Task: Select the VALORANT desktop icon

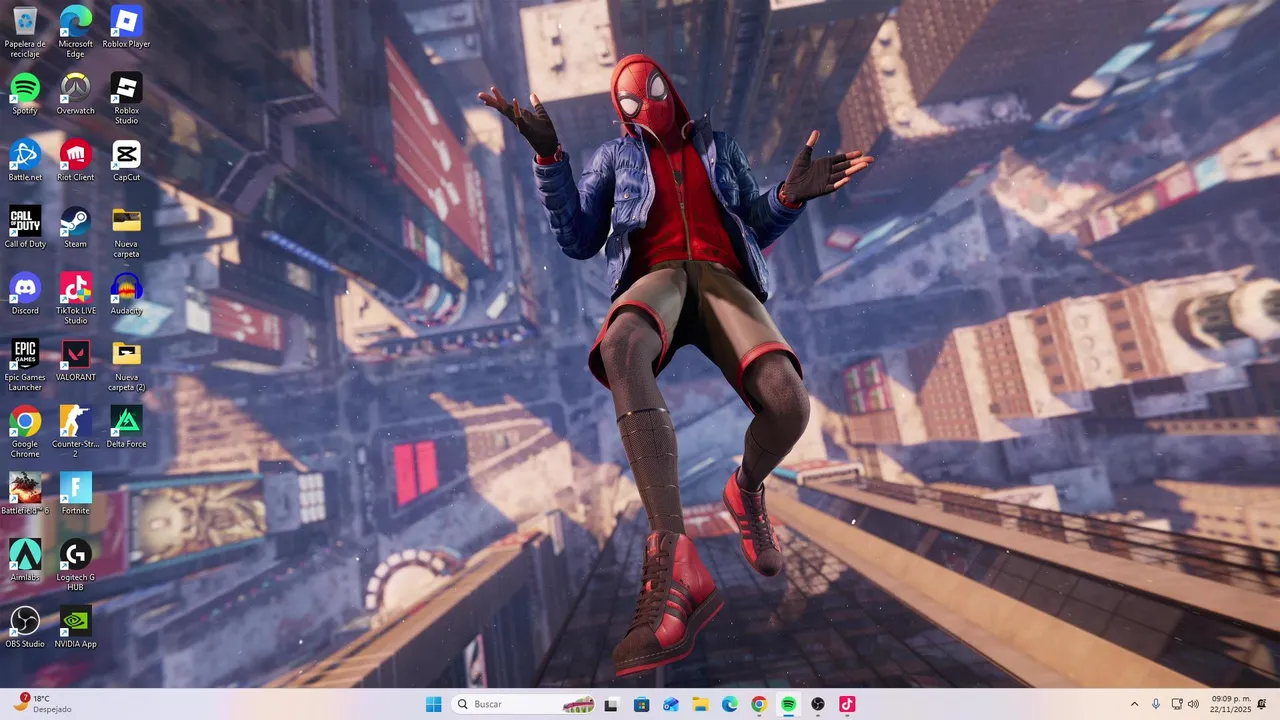Action: [75, 361]
